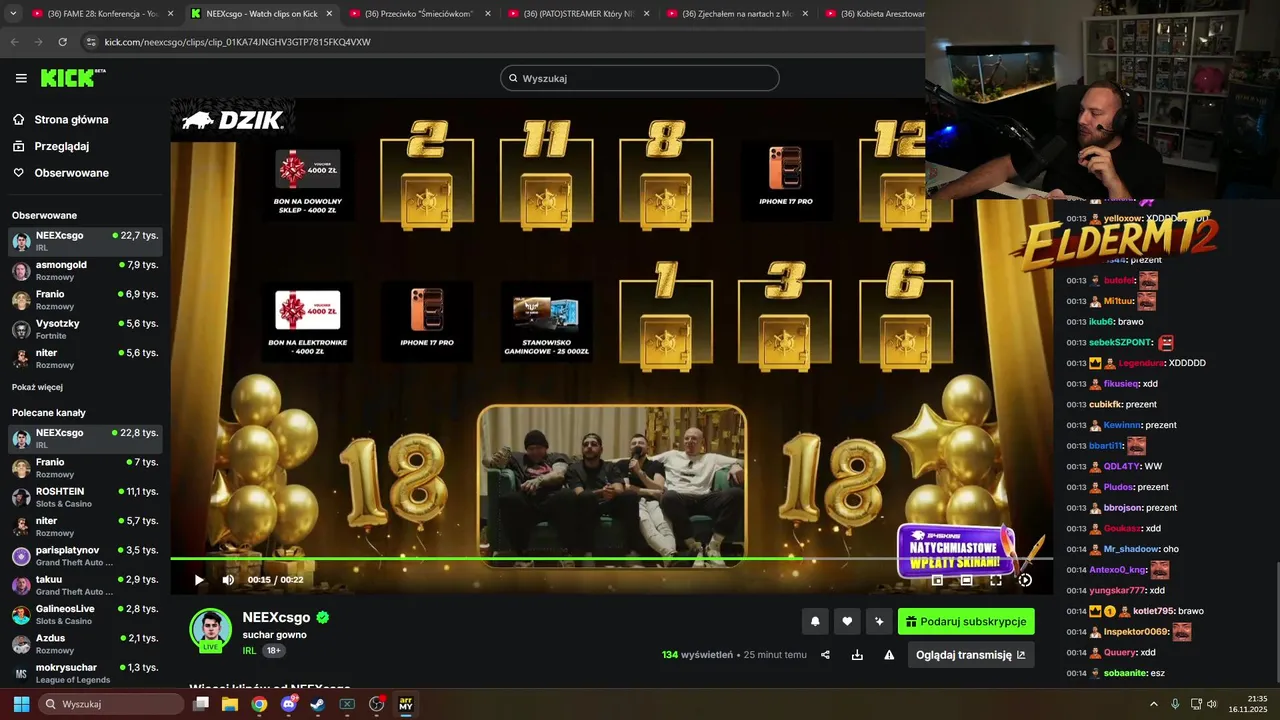This screenshot has height=720, width=1280.
Task: Click NEEXcsgo streamer avatar with LIVE badge
Action: (211, 630)
